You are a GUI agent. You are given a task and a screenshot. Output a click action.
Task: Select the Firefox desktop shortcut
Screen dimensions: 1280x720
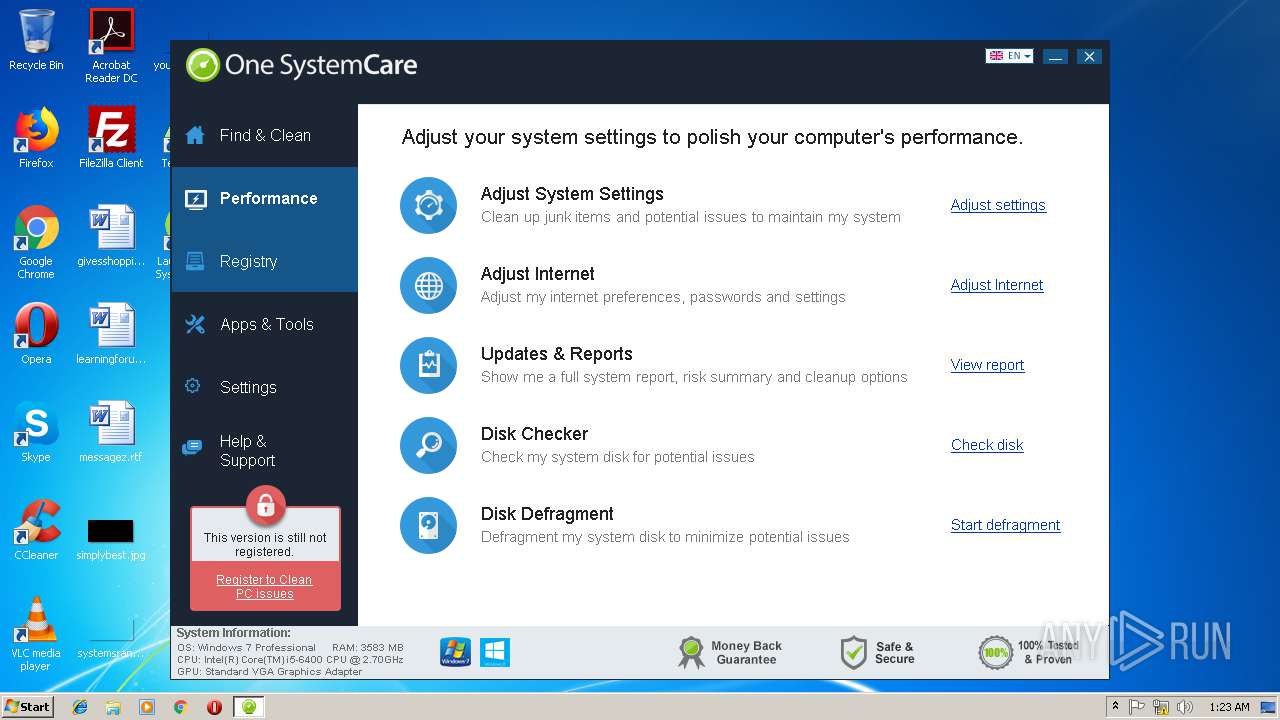36,138
